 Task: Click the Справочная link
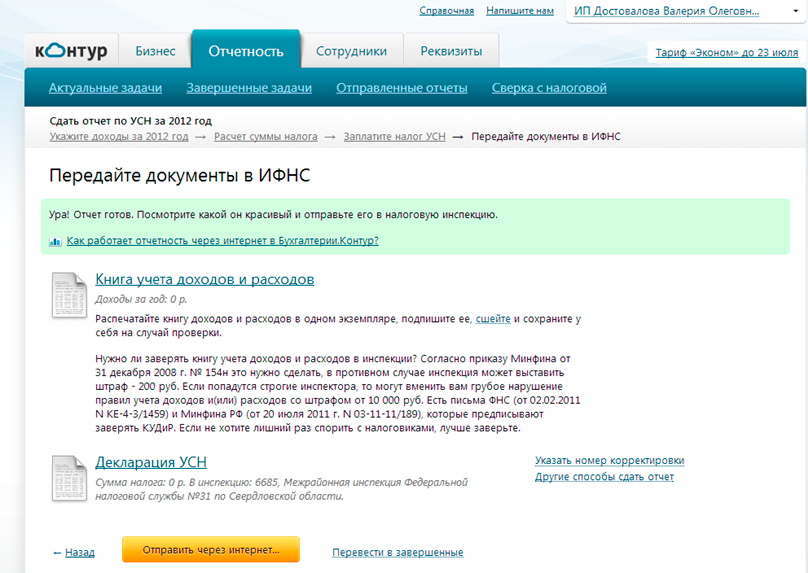coord(446,11)
